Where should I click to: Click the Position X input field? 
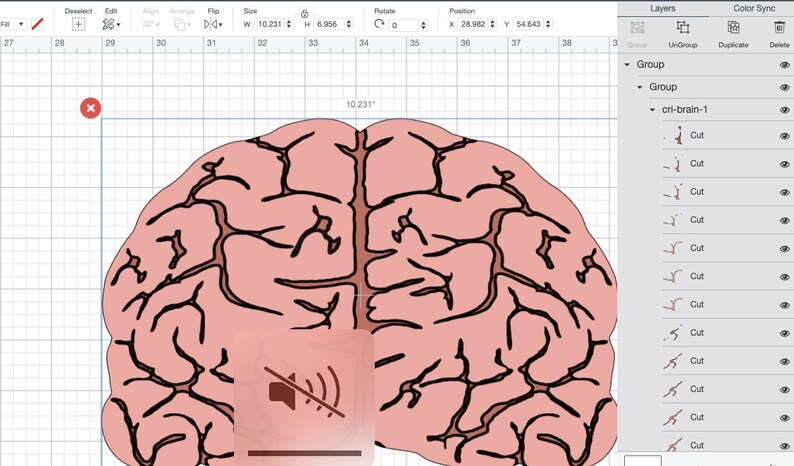coord(473,24)
